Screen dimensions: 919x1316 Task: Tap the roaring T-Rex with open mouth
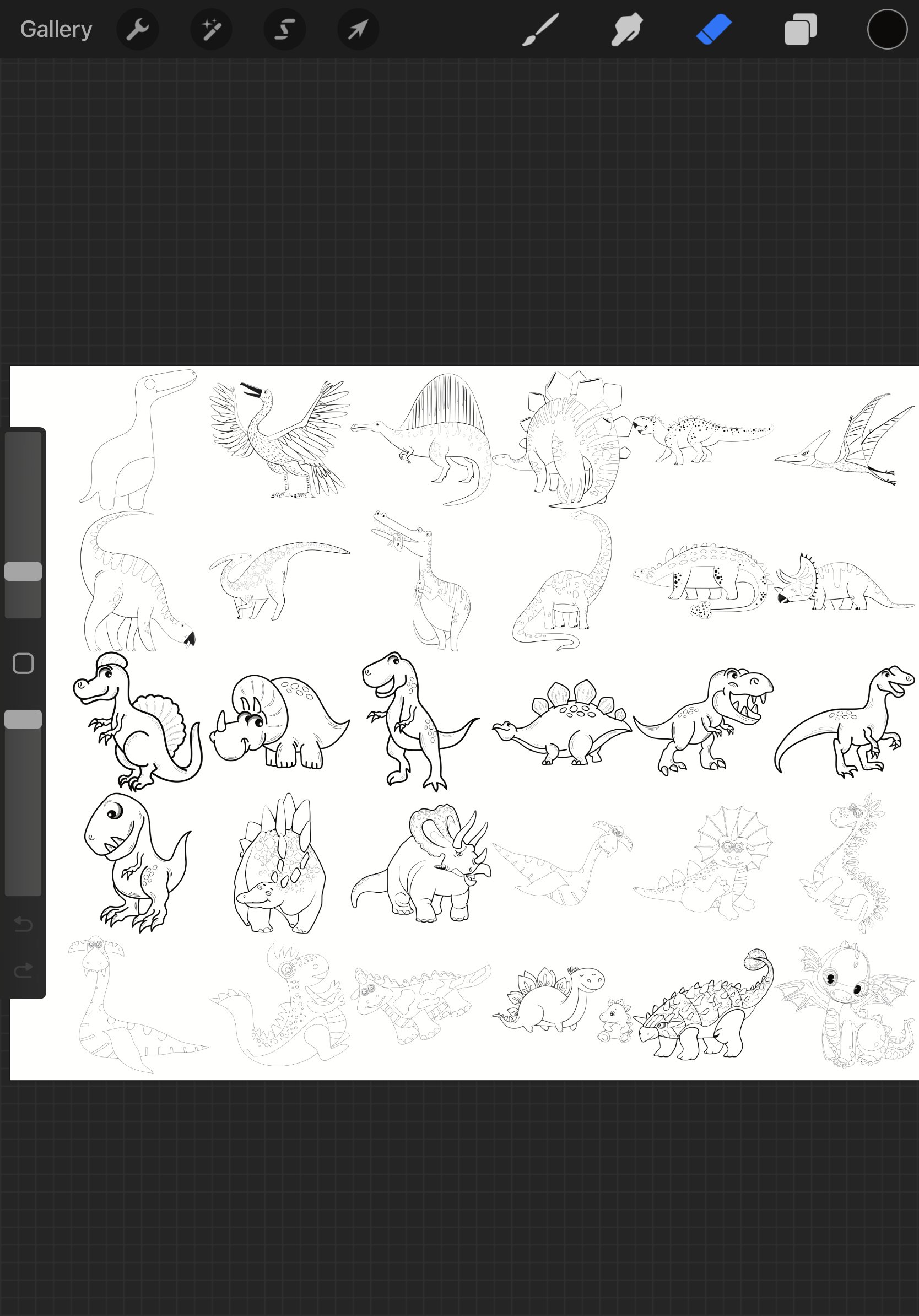coord(704,721)
